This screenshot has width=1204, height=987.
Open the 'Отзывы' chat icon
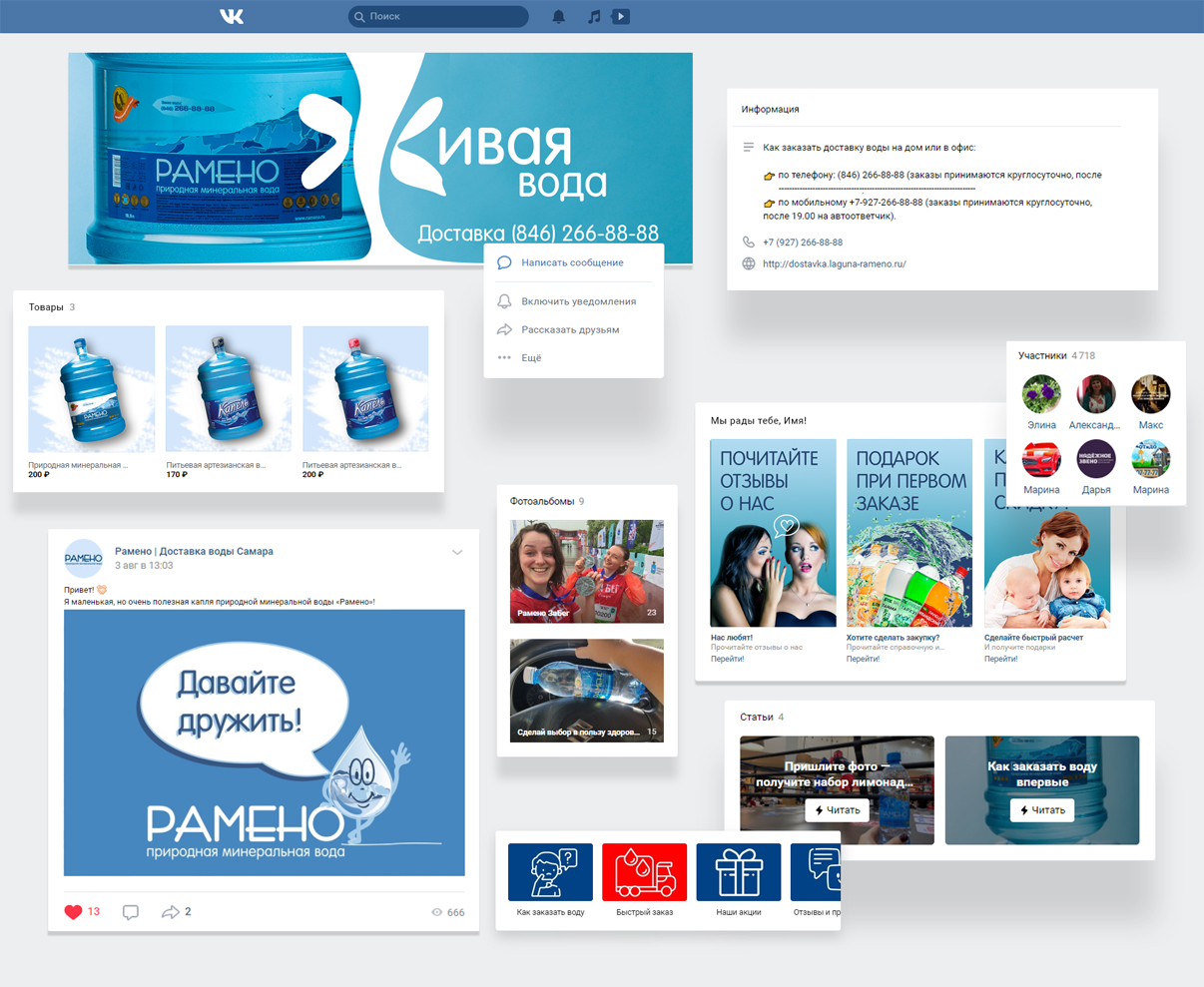coord(816,872)
